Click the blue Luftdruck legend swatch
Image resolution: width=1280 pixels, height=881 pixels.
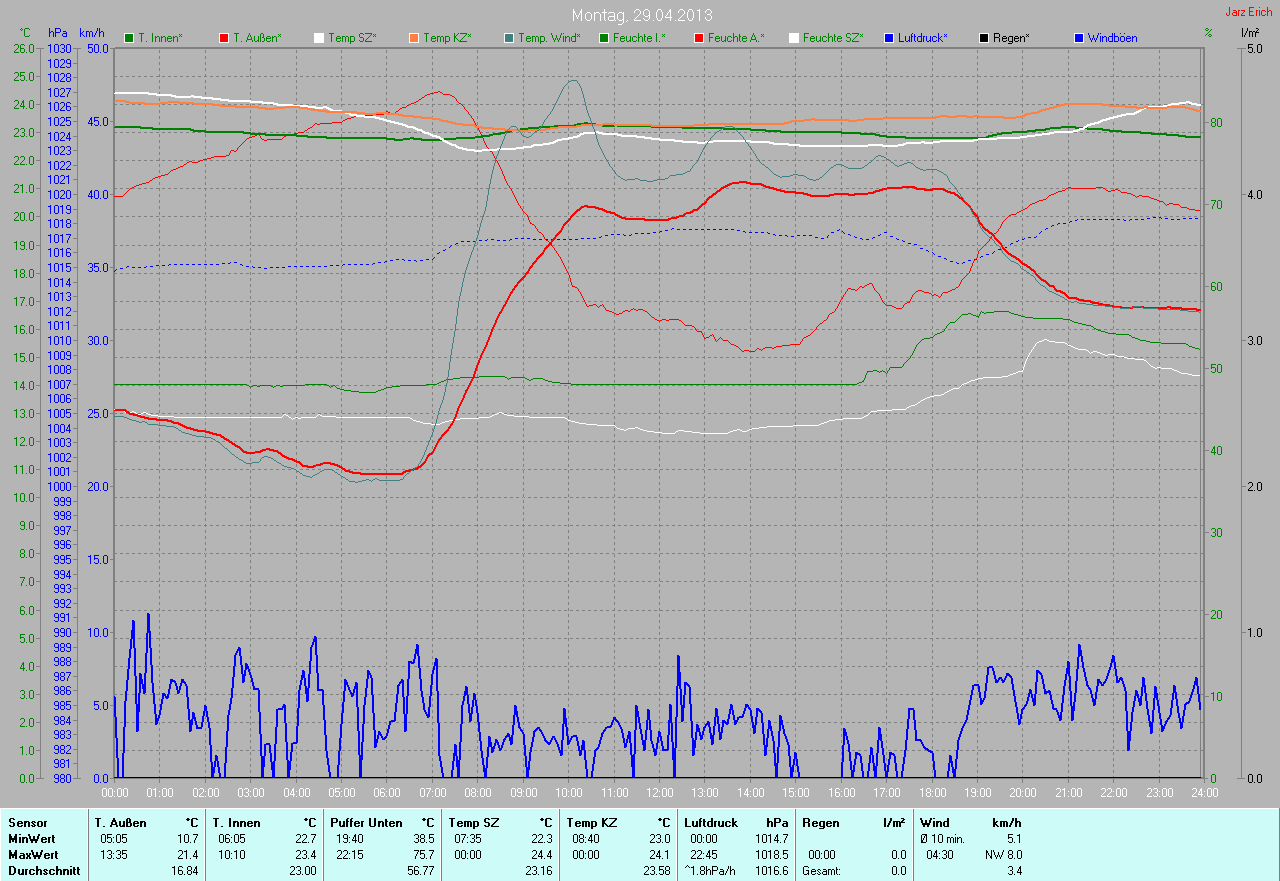[x=889, y=38]
